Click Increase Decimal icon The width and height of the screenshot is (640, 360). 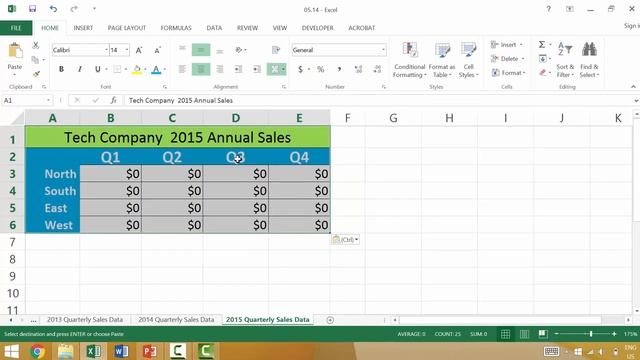coord(358,69)
